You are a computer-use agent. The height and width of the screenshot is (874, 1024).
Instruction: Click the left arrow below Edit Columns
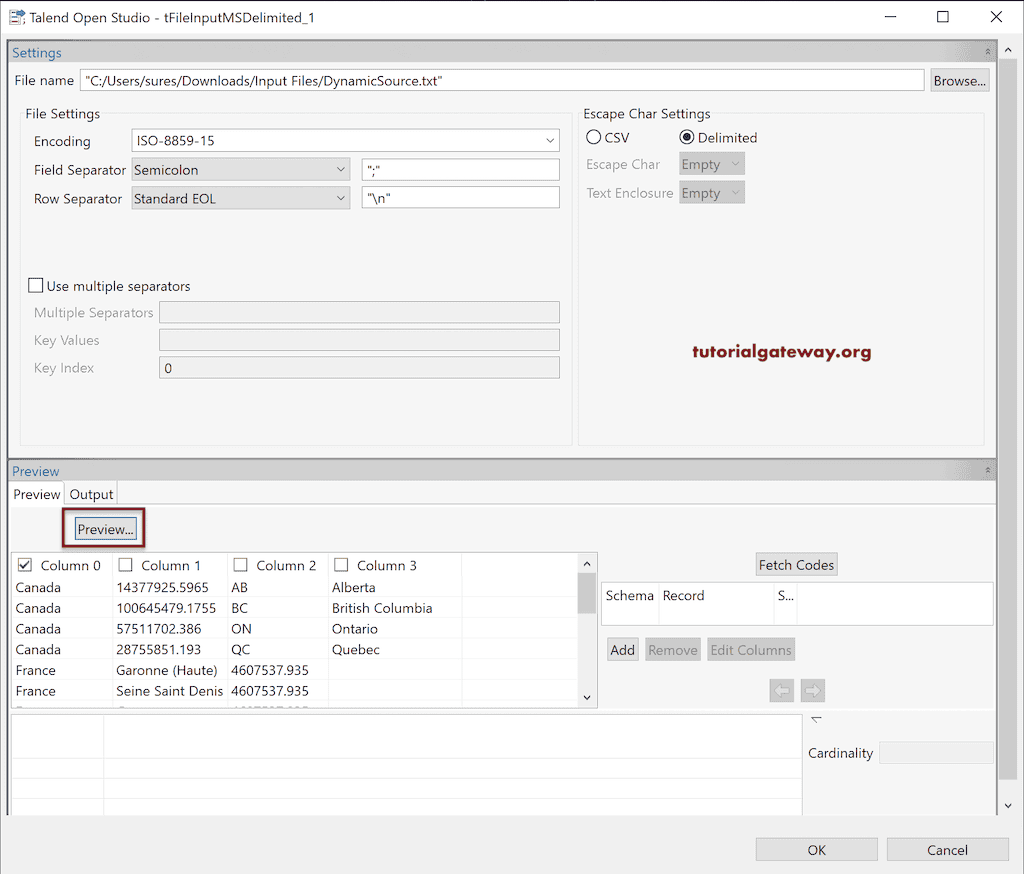coord(781,690)
